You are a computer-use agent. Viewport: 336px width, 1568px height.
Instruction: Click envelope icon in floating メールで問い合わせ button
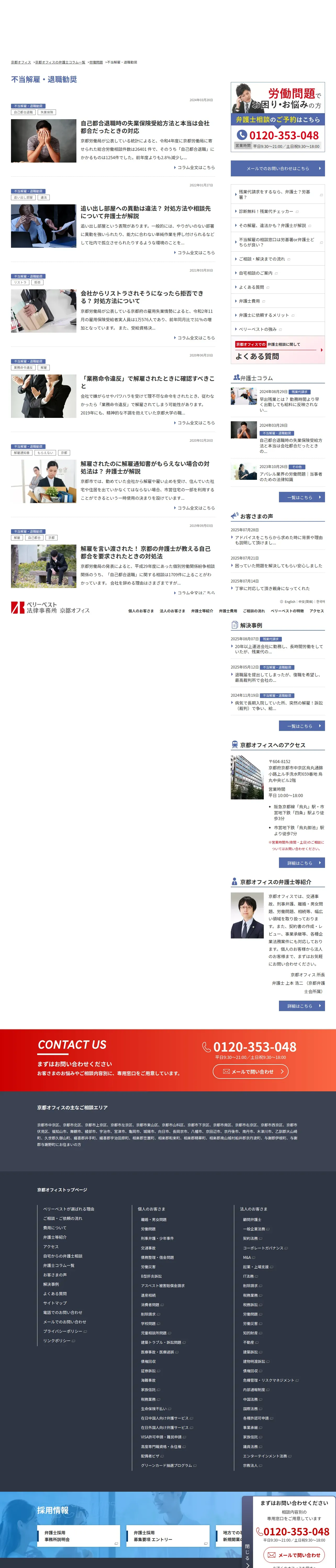click(271, 1555)
